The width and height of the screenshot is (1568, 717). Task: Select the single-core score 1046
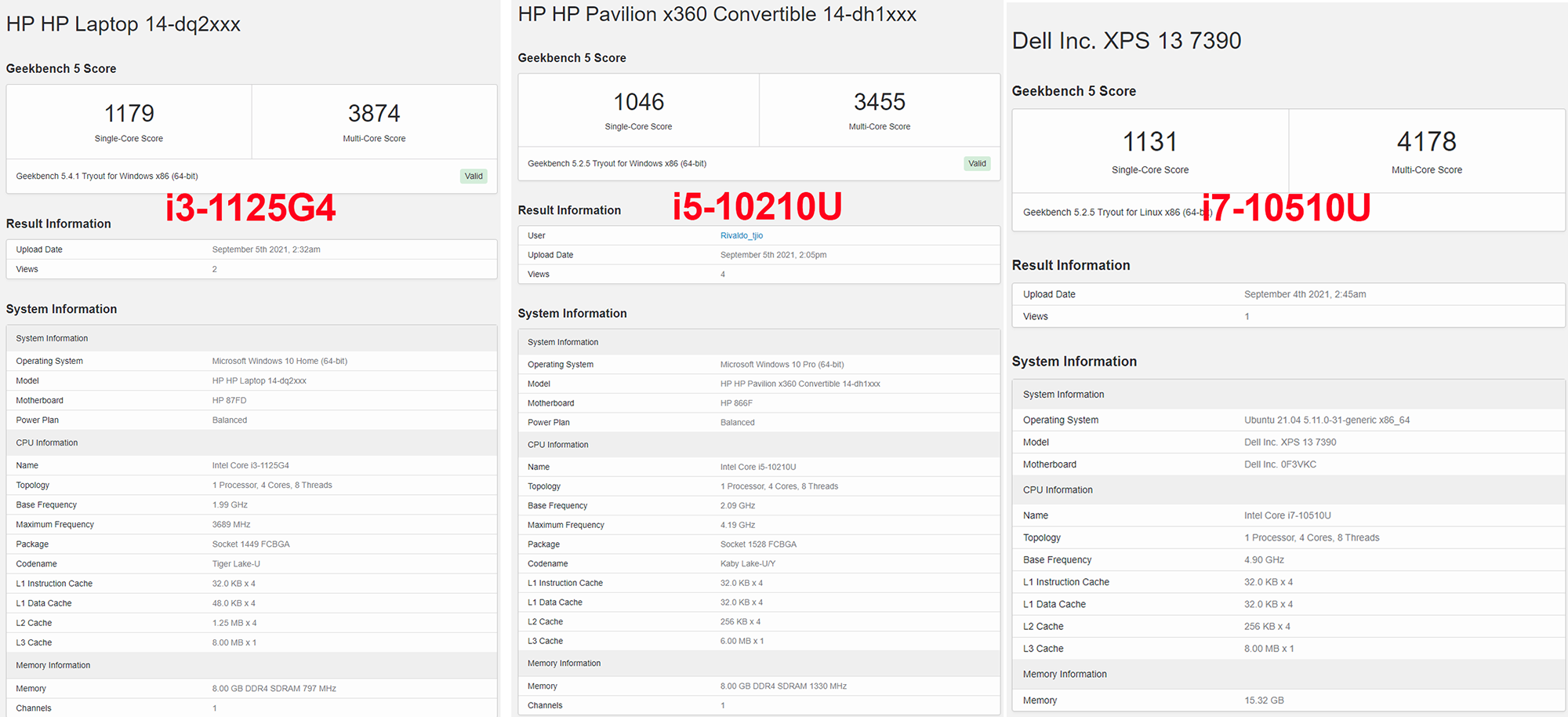pyautogui.click(x=639, y=102)
